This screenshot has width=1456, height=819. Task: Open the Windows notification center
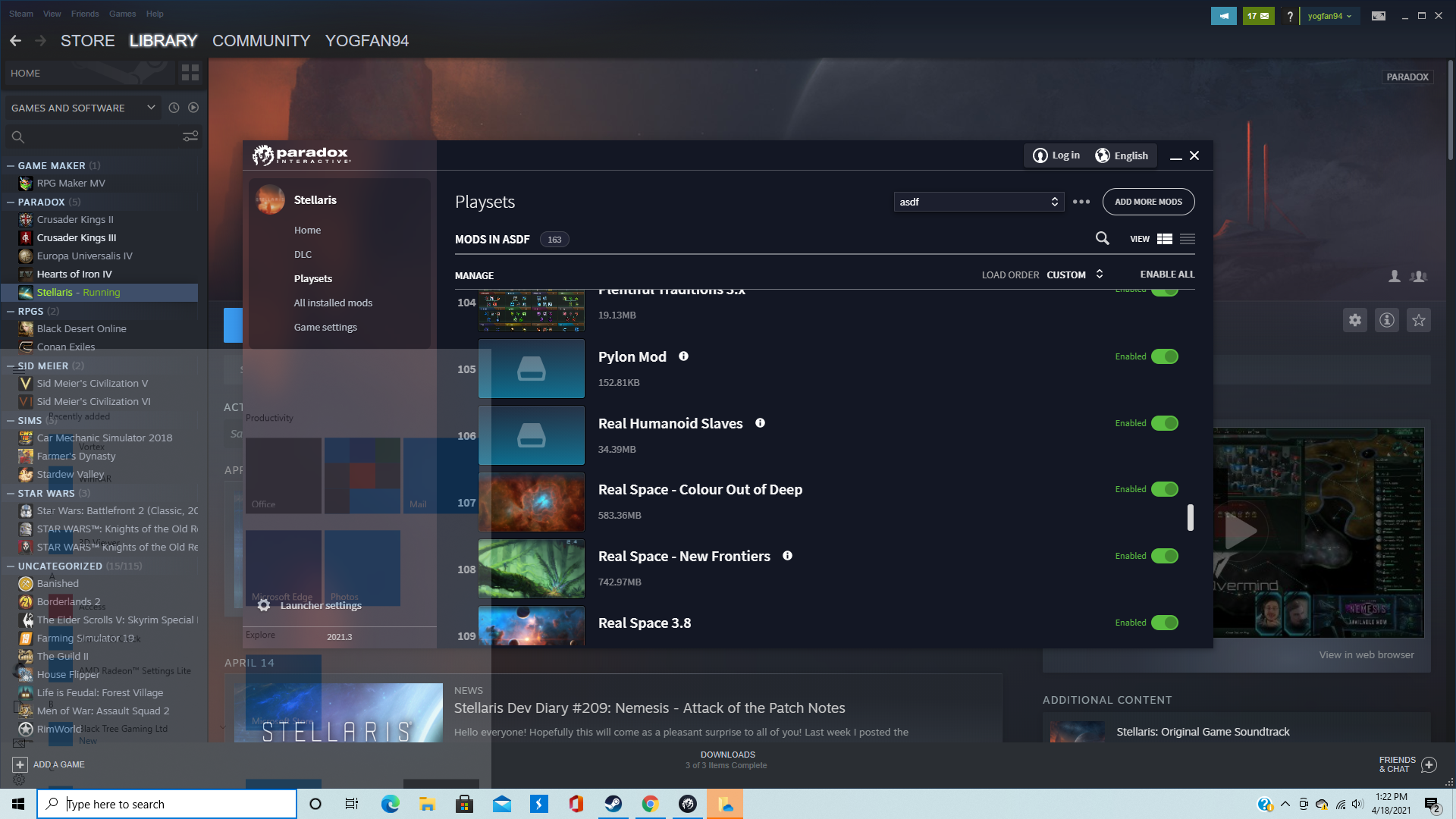pyautogui.click(x=1432, y=805)
